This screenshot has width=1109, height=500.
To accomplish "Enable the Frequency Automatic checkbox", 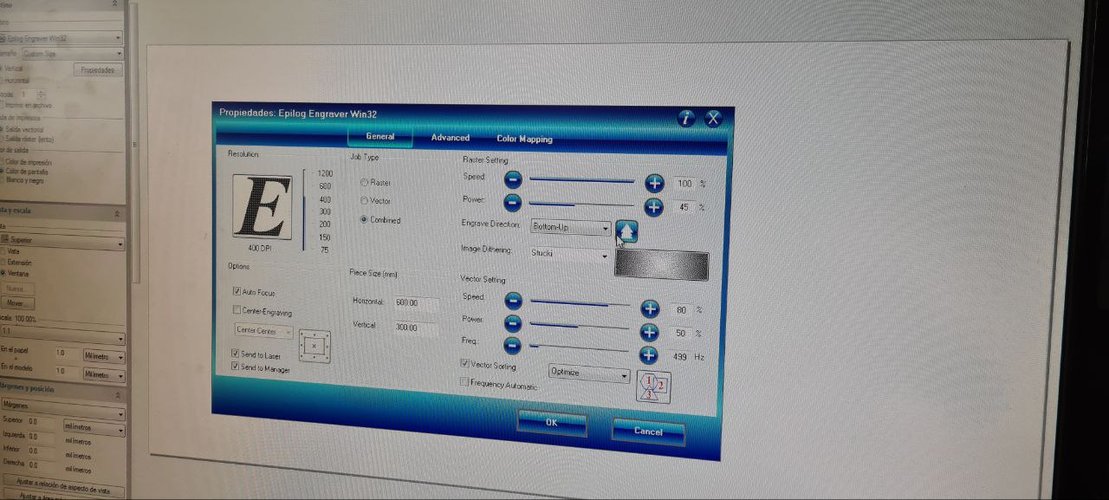I will pos(465,382).
